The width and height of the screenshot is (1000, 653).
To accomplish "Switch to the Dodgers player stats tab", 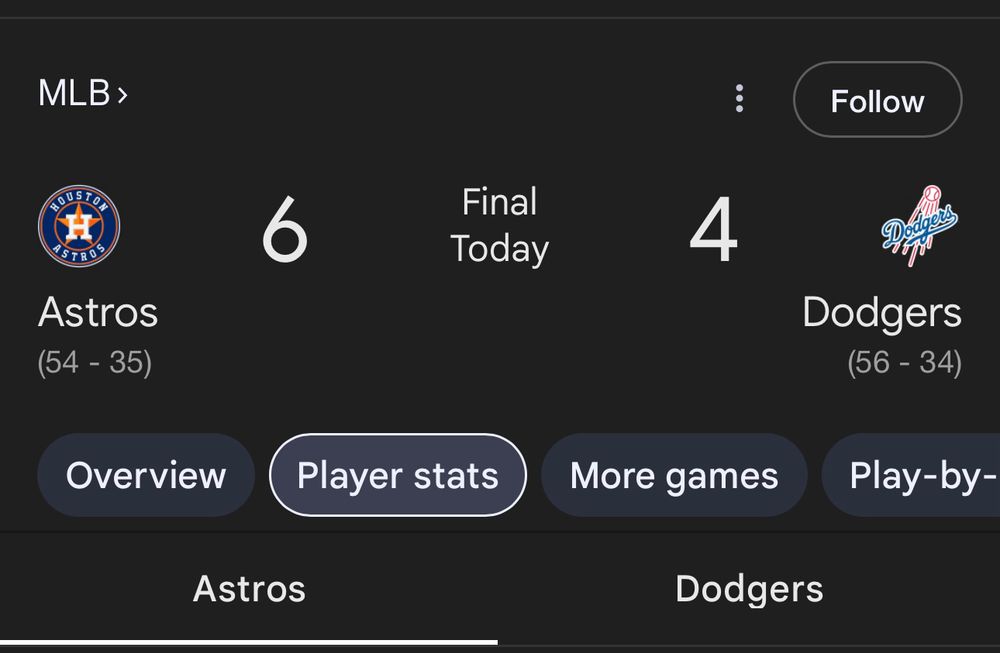I will [749, 589].
